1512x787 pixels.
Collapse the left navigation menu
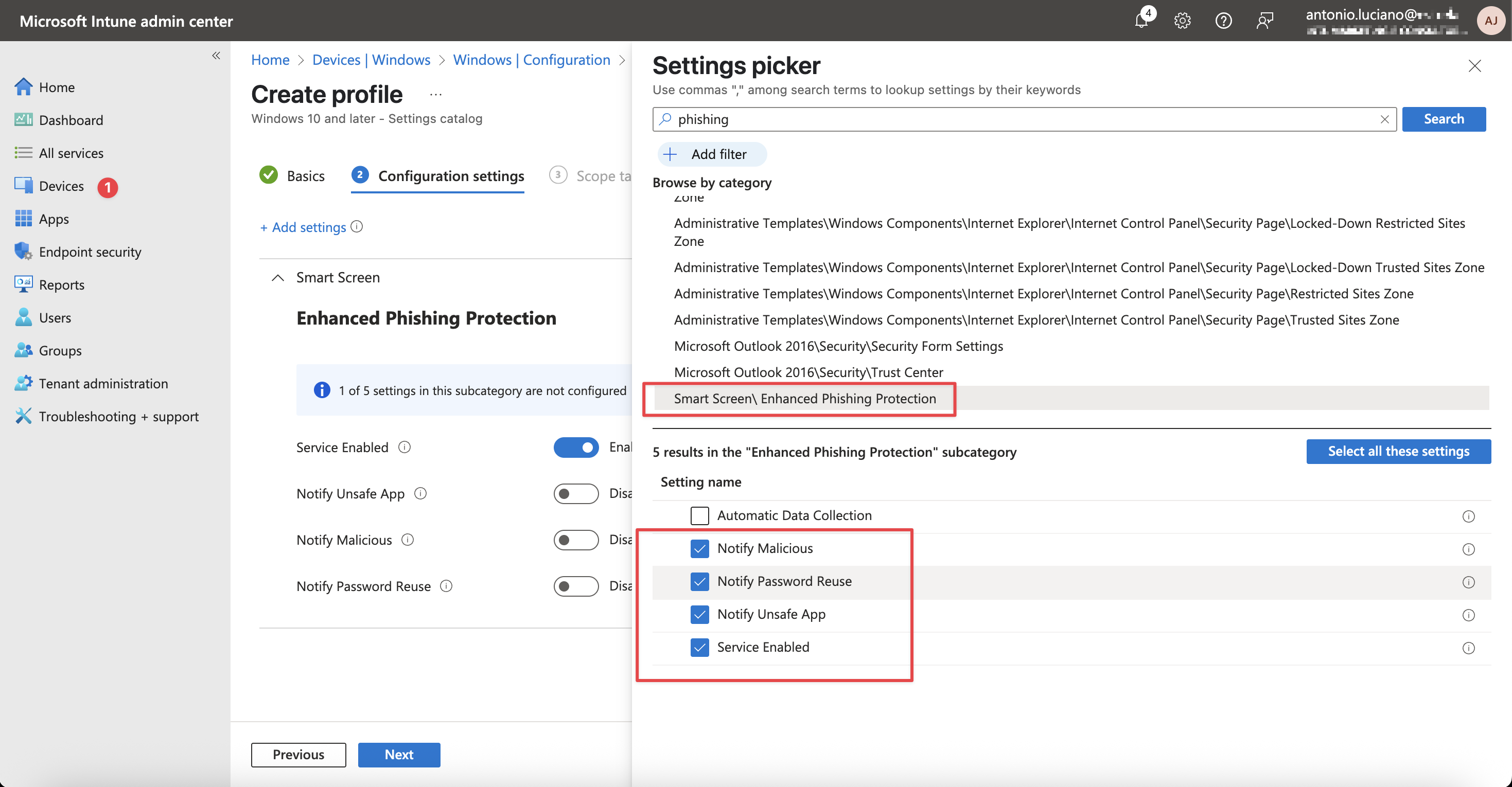(216, 55)
